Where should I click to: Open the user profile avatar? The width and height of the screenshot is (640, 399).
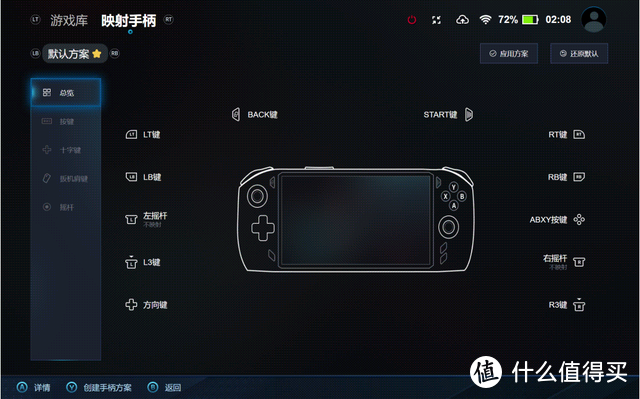click(x=593, y=20)
